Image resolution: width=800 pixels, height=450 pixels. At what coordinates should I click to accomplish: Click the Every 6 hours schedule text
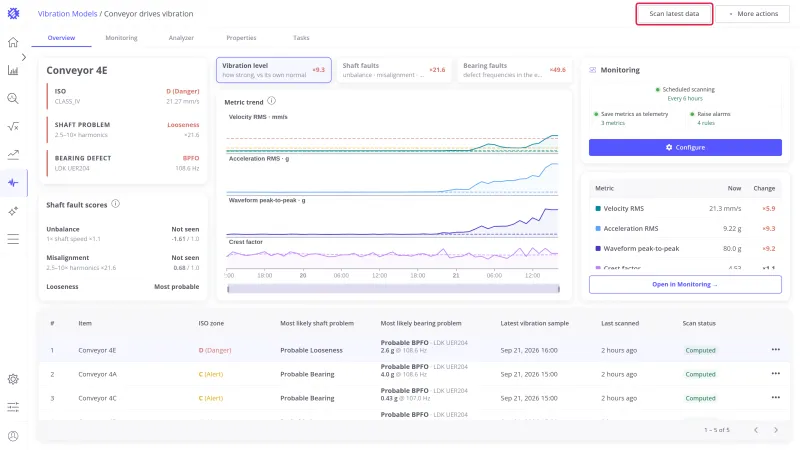click(685, 98)
